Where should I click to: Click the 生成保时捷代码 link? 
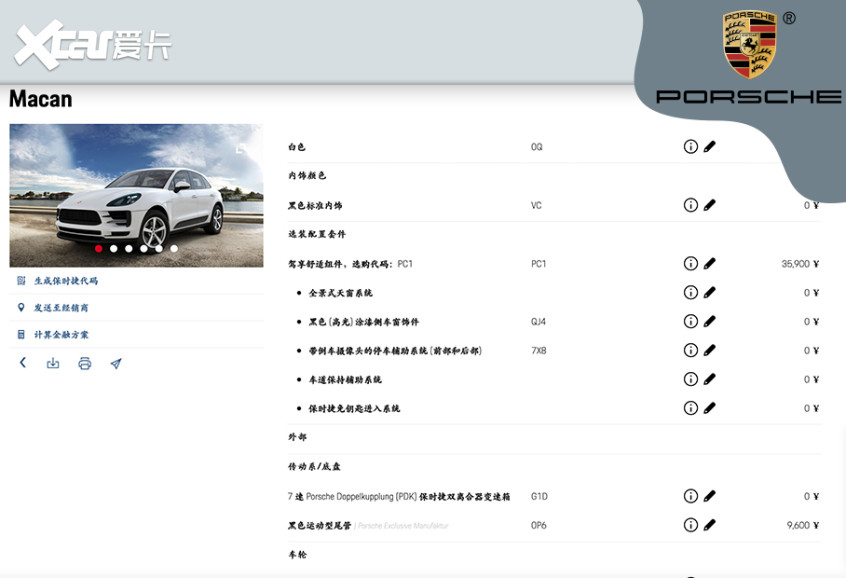(66, 281)
